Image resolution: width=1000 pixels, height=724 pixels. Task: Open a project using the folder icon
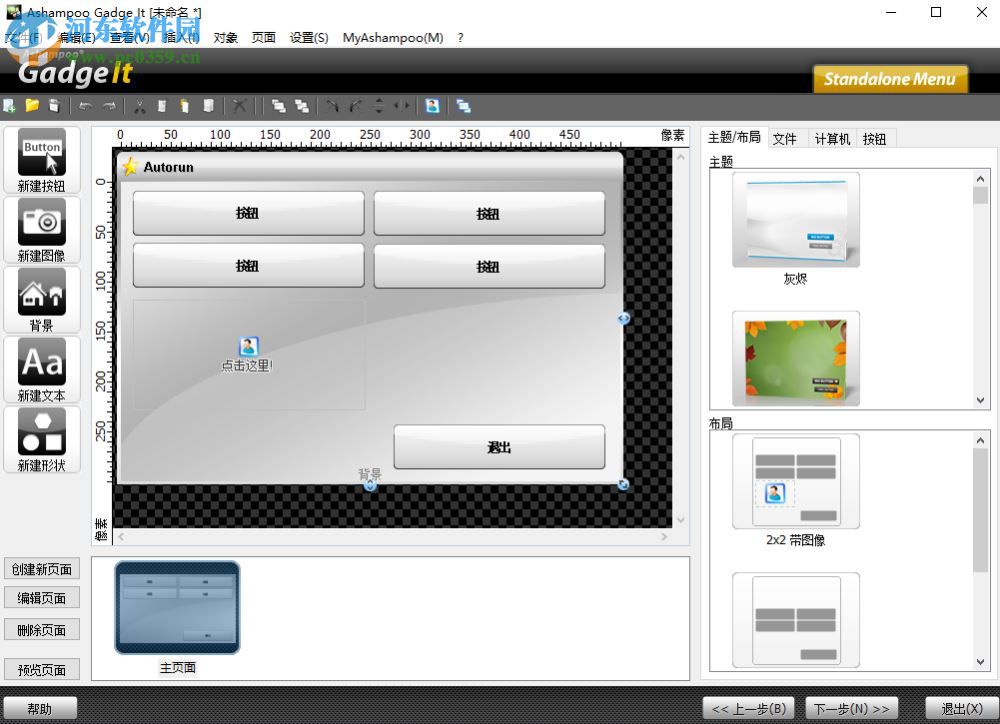click(x=31, y=105)
